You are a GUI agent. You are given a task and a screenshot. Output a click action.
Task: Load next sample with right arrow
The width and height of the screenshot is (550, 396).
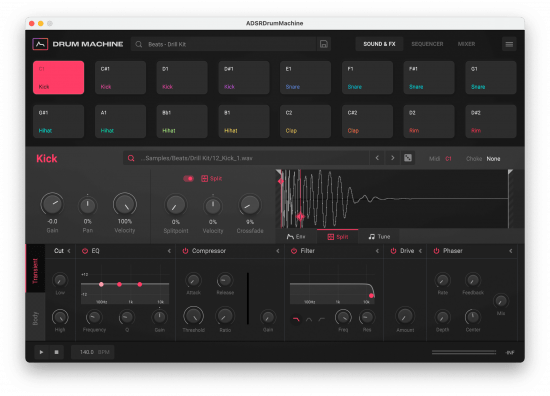[393, 158]
